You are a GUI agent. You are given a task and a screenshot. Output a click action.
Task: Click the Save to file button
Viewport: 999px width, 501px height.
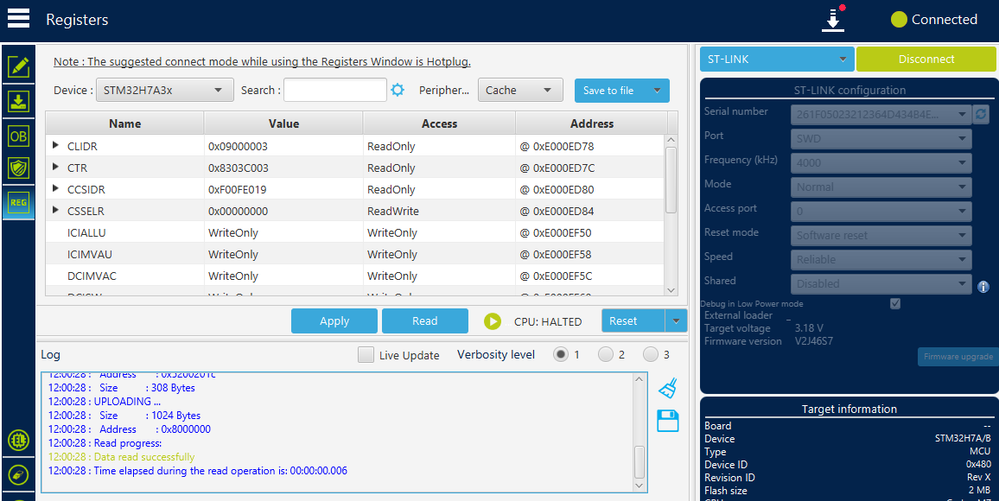610,91
